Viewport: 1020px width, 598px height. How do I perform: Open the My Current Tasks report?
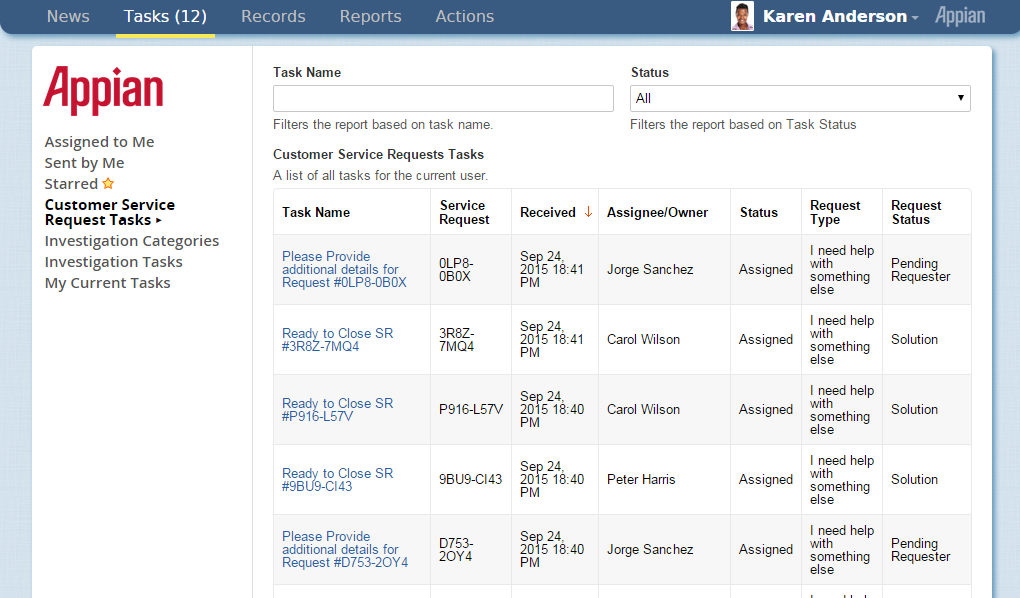point(107,283)
